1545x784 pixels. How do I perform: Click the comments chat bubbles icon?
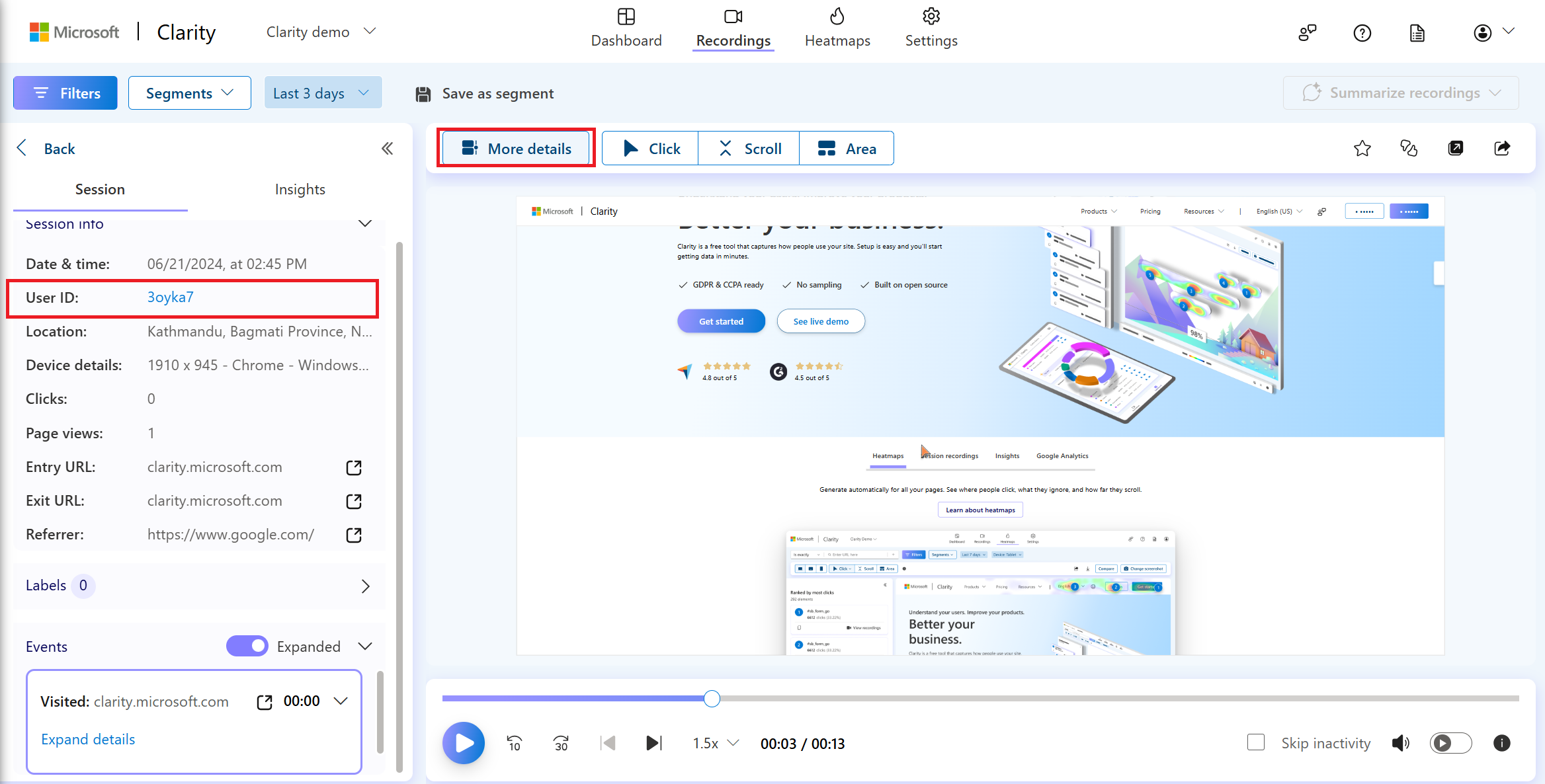click(1409, 148)
